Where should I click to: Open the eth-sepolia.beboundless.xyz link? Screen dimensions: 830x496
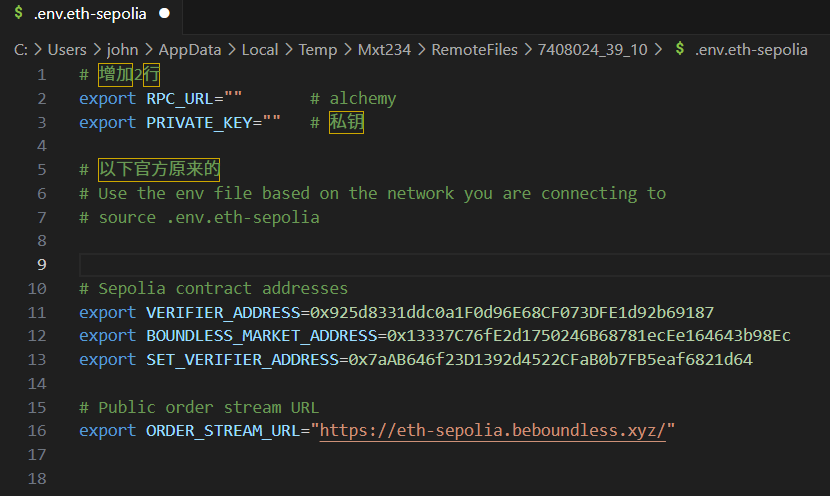click(492, 430)
